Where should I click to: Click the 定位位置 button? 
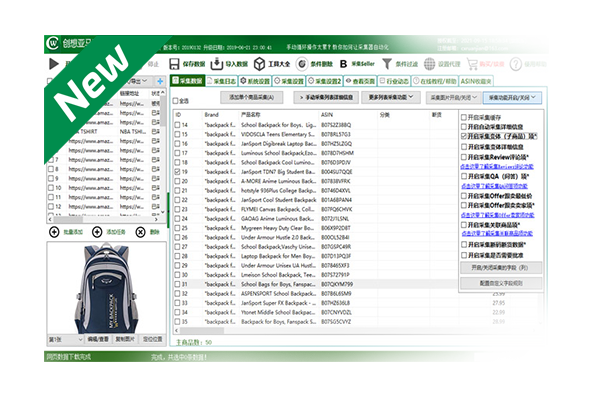tap(153, 339)
